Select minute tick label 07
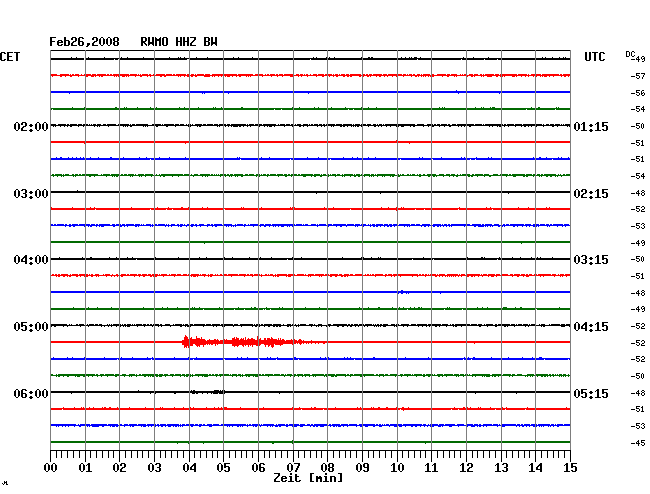 coord(293,468)
